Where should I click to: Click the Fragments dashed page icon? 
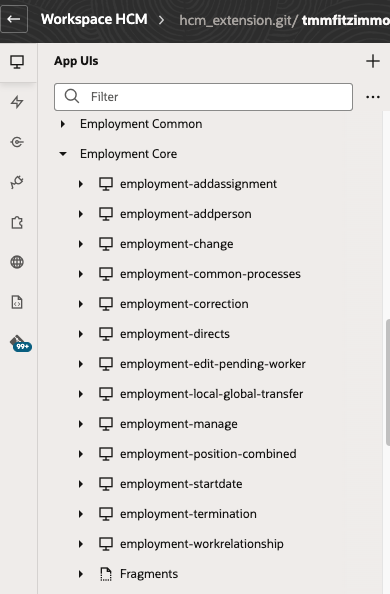(x=106, y=574)
